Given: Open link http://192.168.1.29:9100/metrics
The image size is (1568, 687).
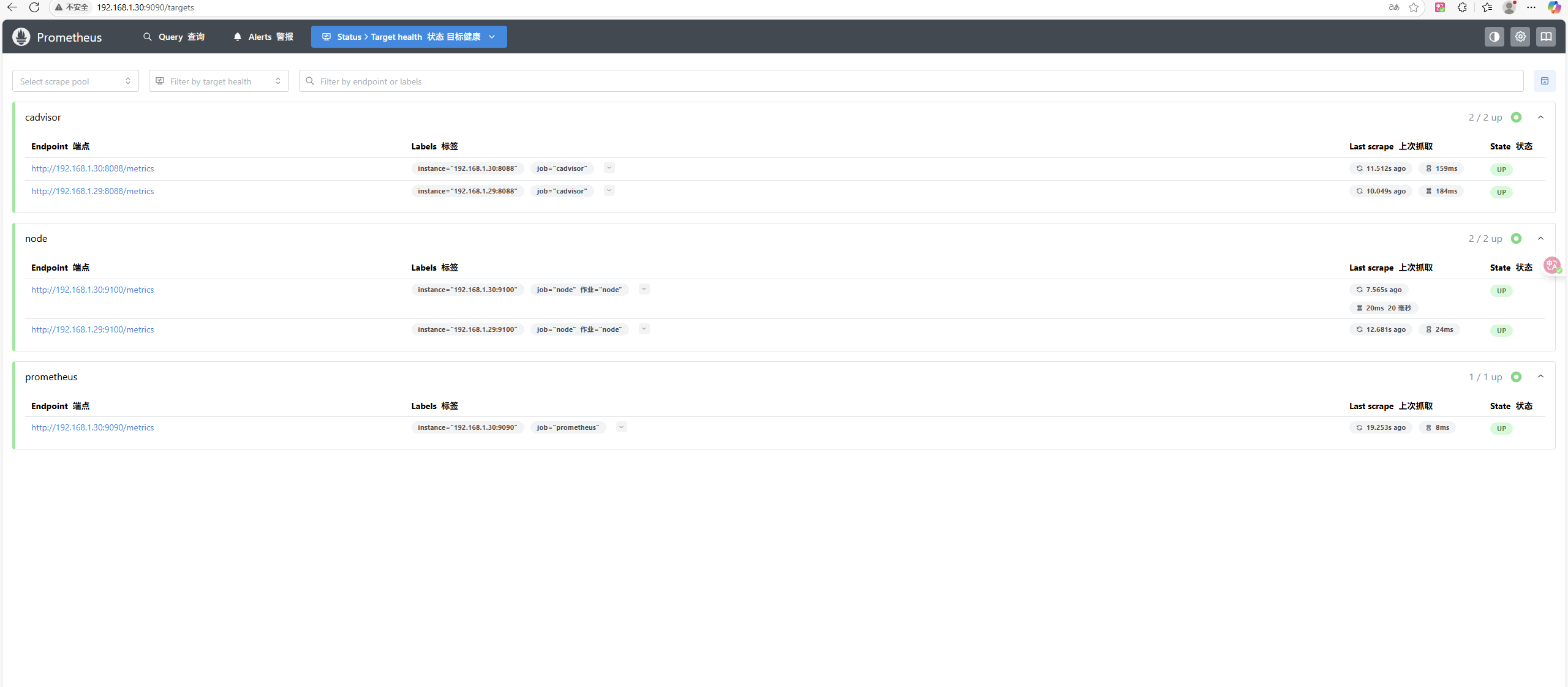Looking at the screenshot, I should (x=92, y=329).
